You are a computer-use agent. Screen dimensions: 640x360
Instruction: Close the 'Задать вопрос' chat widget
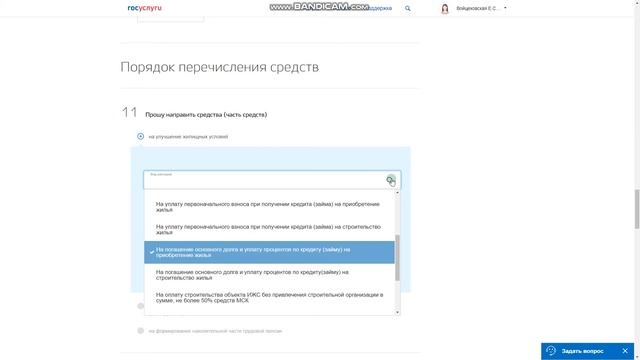(625, 351)
